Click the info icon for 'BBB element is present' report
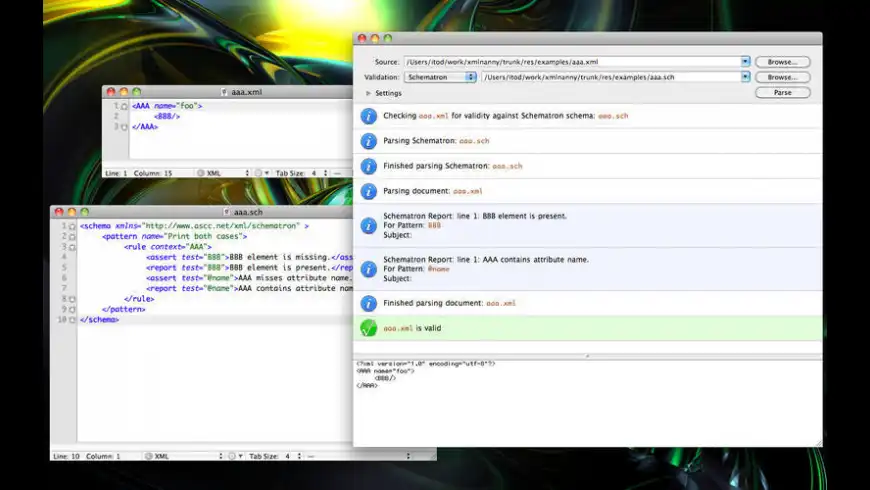870x490 pixels. coord(368,225)
